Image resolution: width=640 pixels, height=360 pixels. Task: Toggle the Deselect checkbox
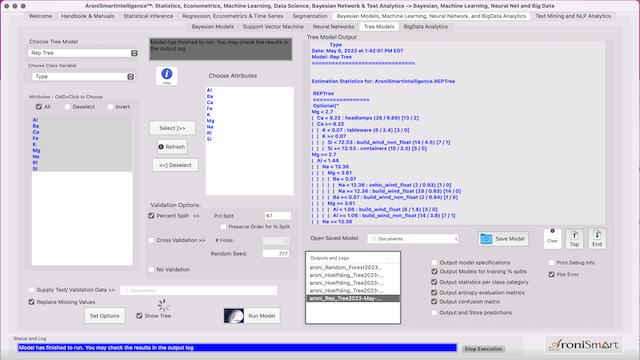click(x=67, y=107)
